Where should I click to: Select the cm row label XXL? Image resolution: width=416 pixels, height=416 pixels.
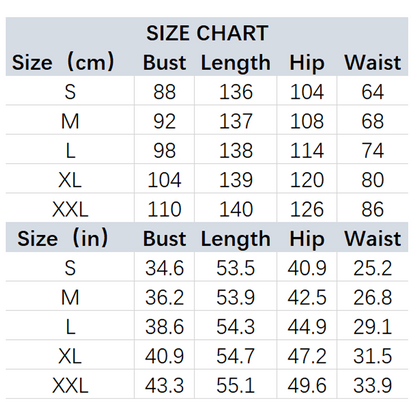click(70, 209)
